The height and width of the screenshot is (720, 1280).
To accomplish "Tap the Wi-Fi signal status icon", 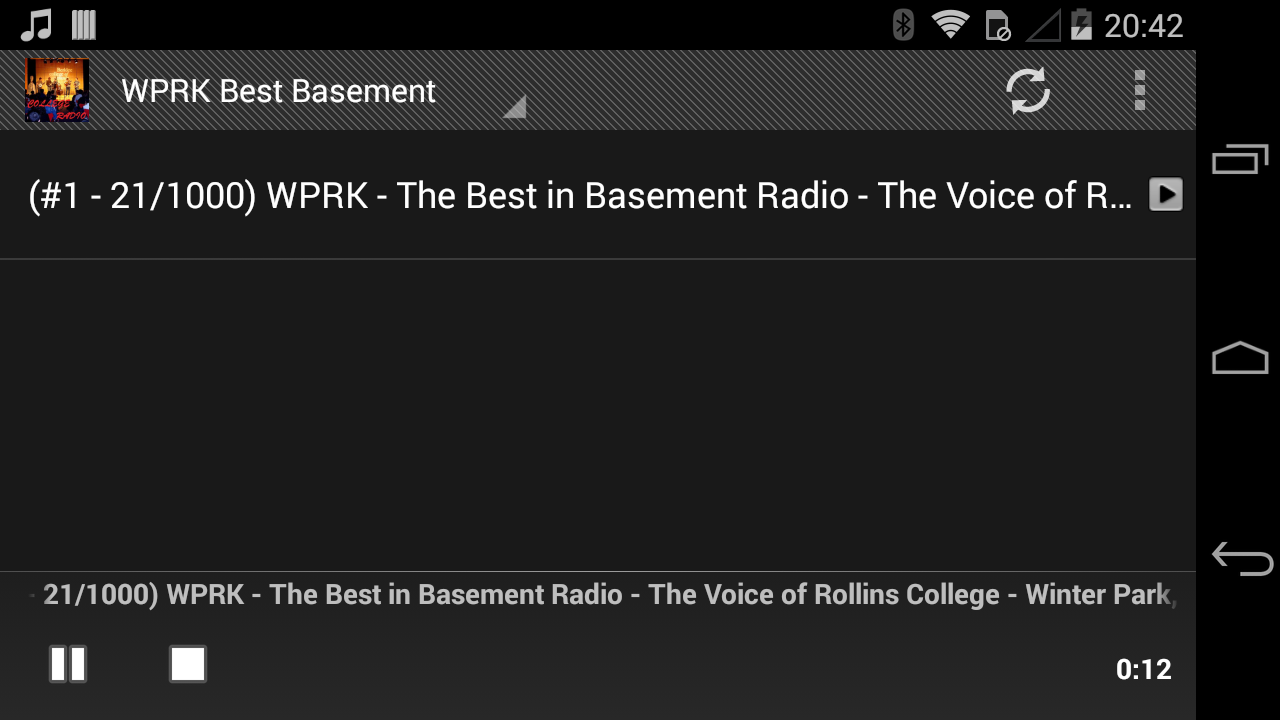I will (950, 25).
